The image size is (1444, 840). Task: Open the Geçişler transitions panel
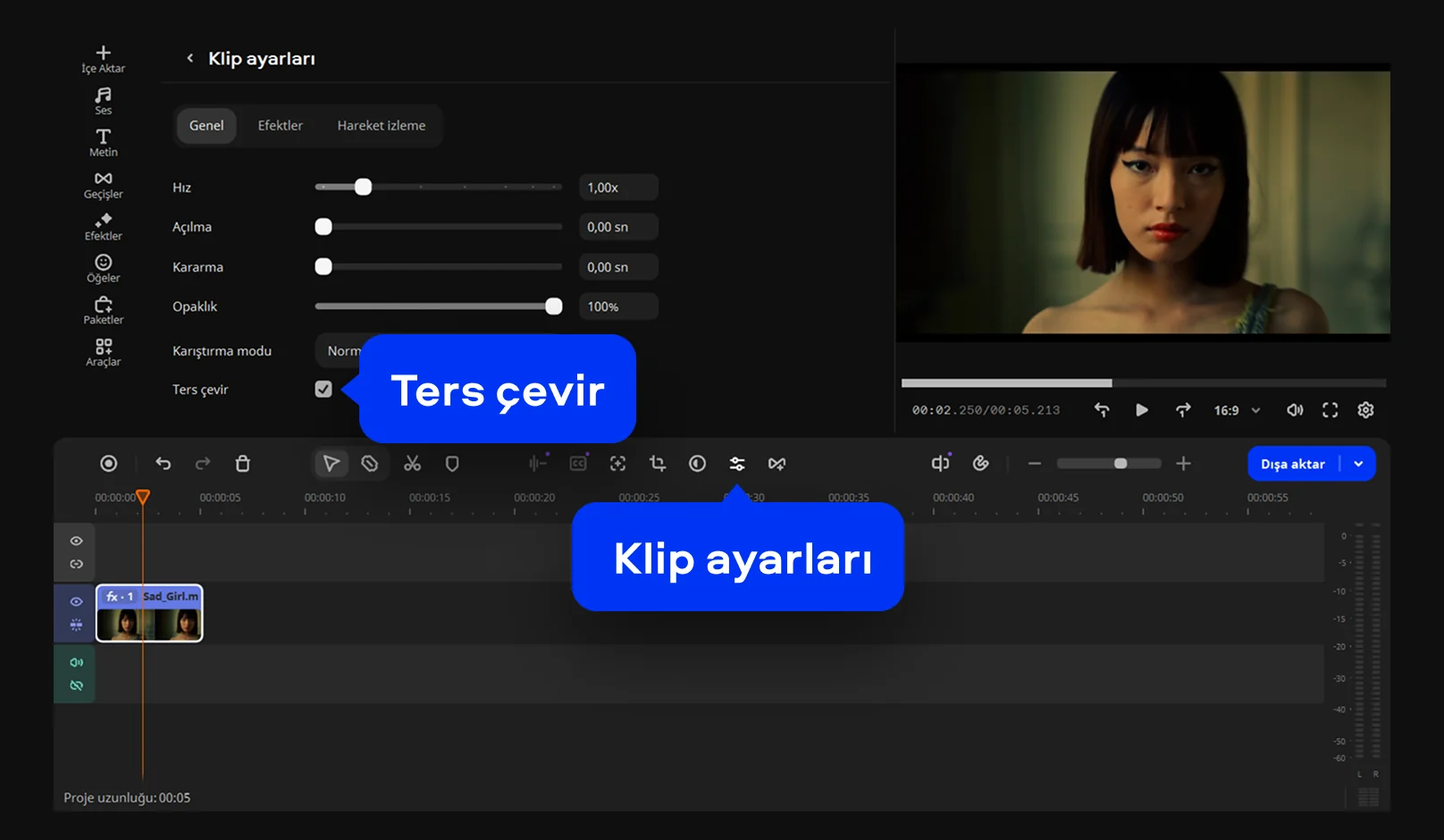point(103,185)
